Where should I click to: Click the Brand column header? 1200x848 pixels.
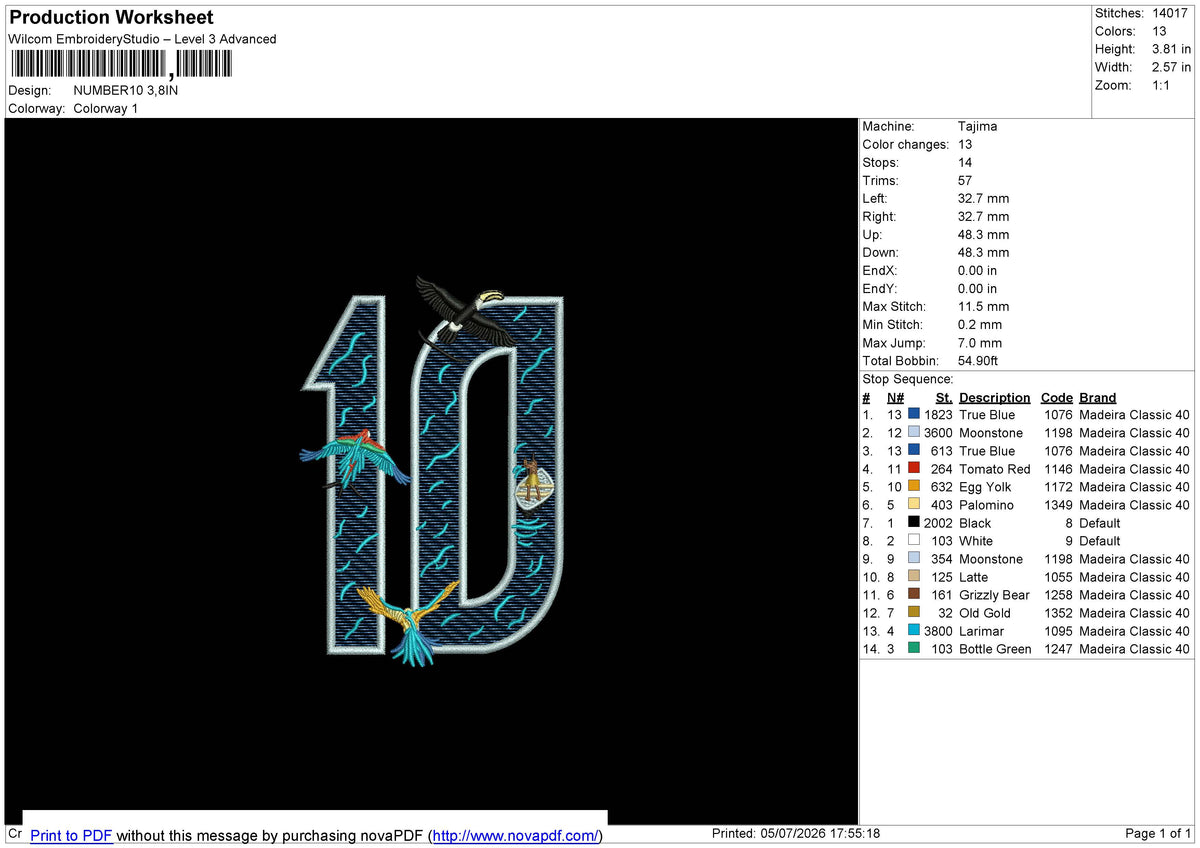(1097, 397)
